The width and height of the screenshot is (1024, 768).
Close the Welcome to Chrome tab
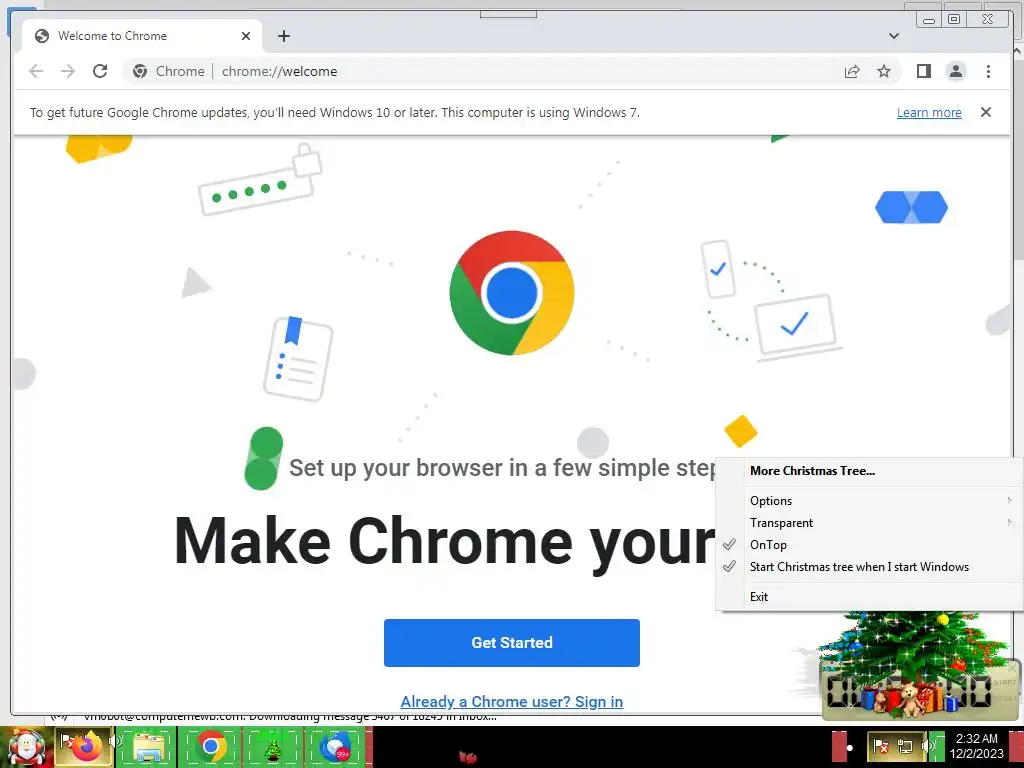point(246,36)
